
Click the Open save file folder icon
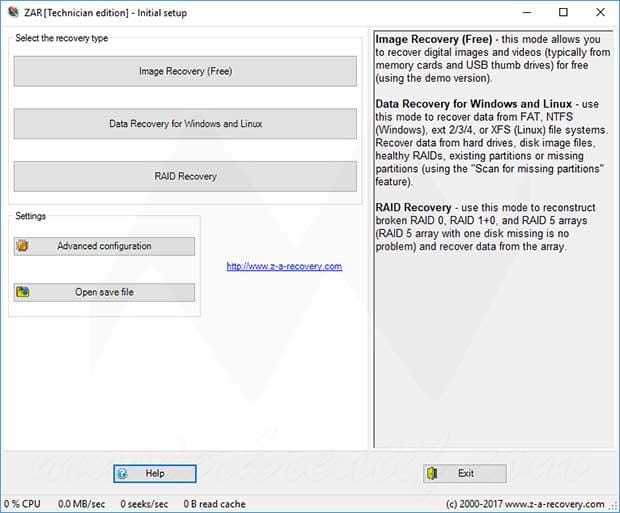(23, 292)
